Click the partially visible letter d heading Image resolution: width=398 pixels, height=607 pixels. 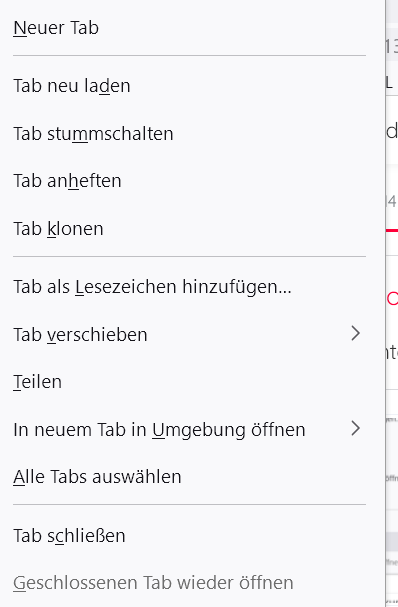[x=392, y=131]
